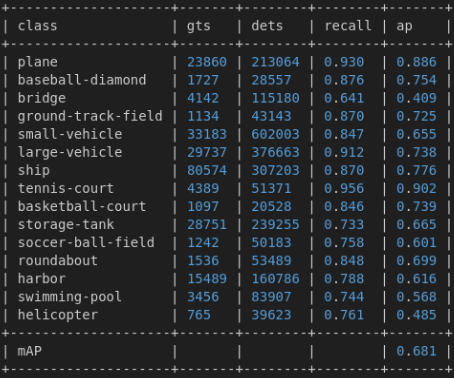Click ground-track-field ap value 0.725
This screenshot has width=454, height=378.
point(416,116)
